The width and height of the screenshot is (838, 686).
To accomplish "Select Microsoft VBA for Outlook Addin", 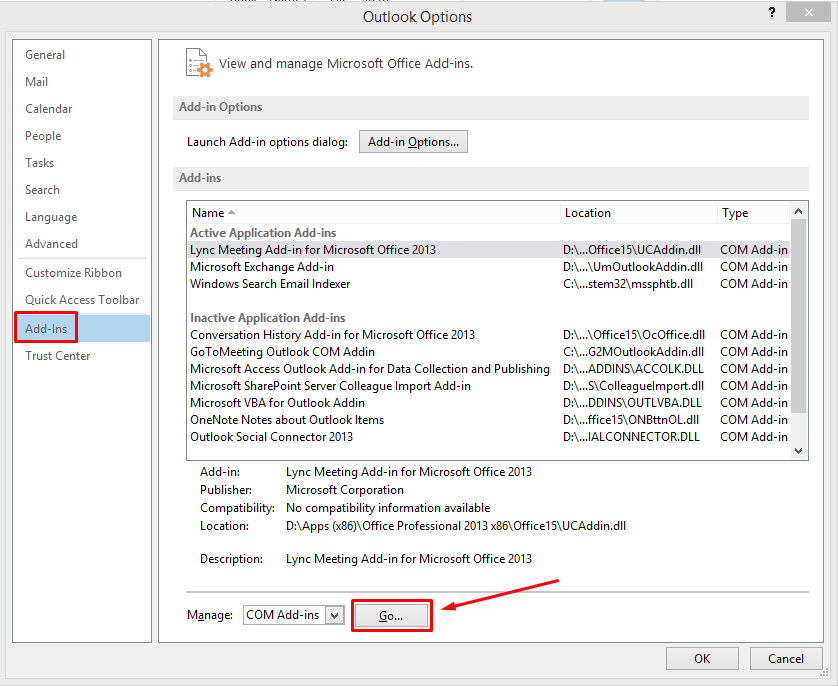I will [x=488, y=403].
